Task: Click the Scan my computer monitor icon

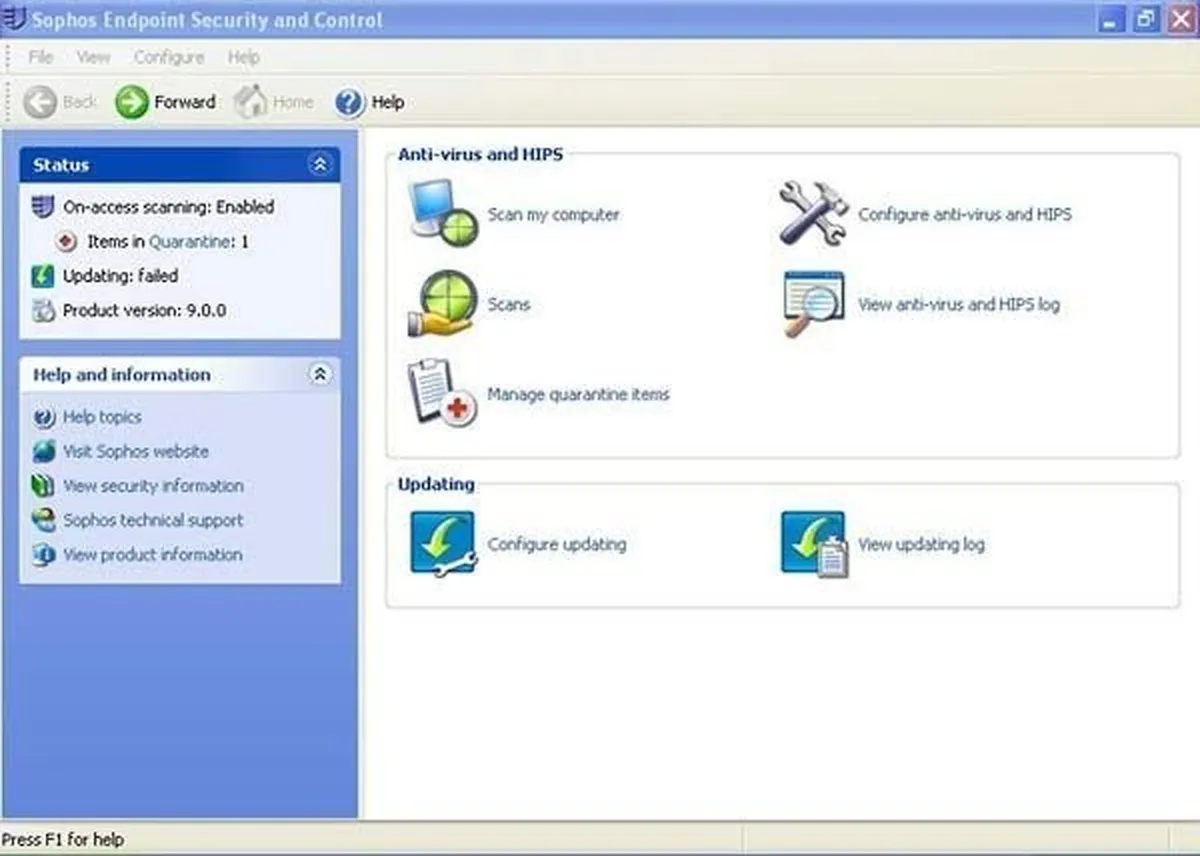Action: 442,213
